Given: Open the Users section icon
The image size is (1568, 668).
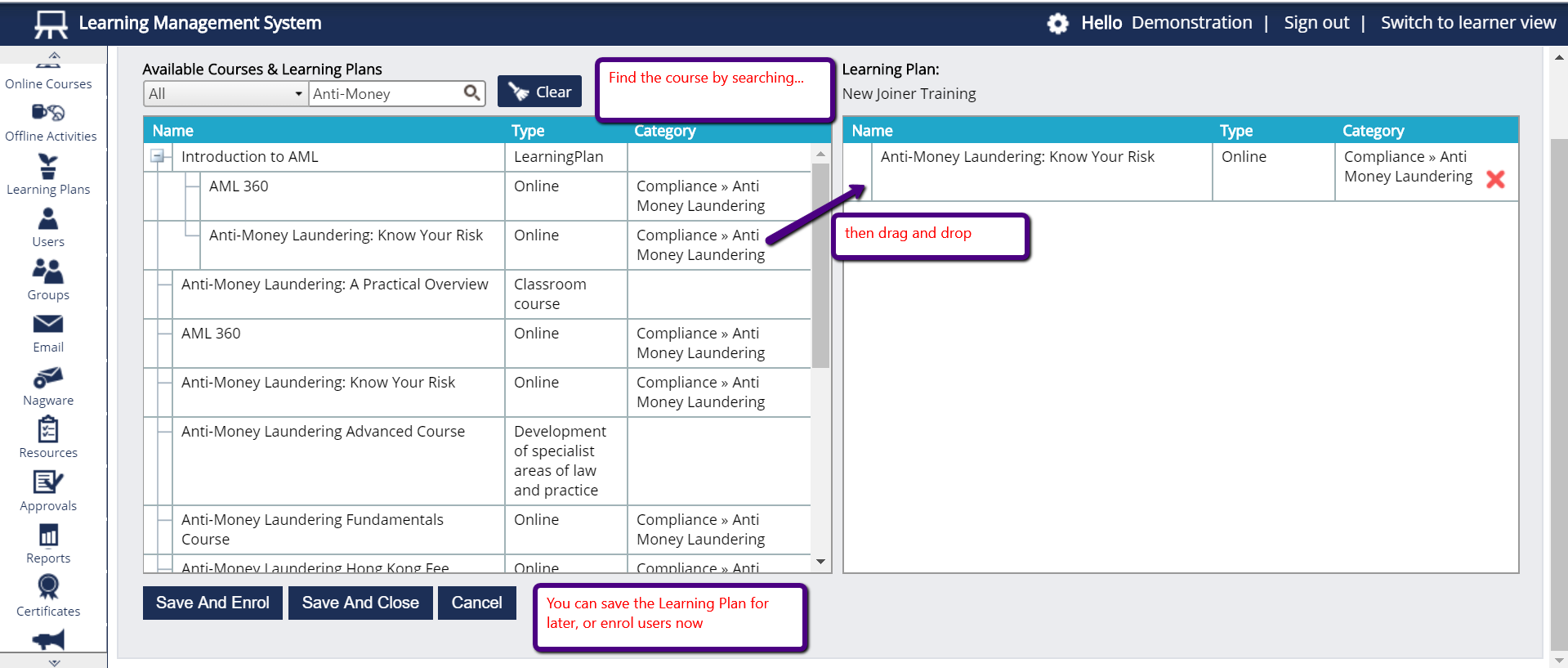Looking at the screenshot, I should [48, 219].
